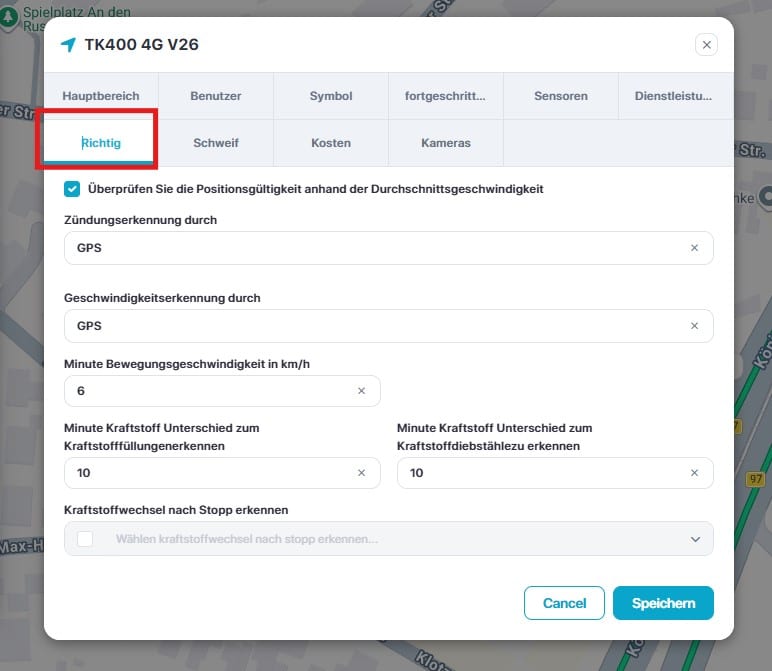Click the Spielplatz map marker icon
772x671 pixels.
tap(11, 19)
